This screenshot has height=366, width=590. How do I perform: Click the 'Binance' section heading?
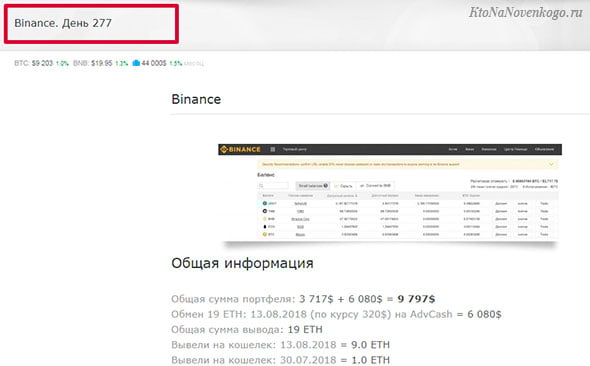(x=196, y=99)
